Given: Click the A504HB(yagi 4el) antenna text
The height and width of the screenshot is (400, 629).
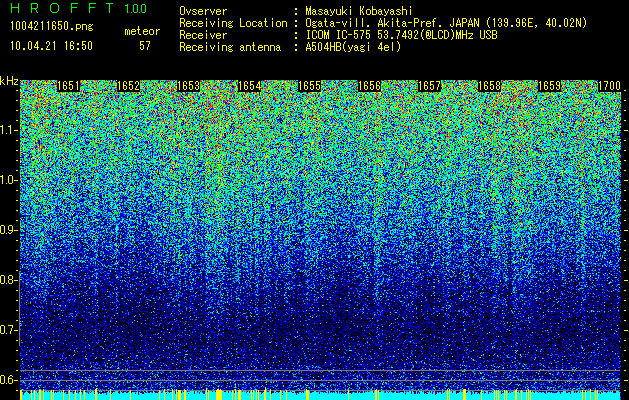Looking at the screenshot, I should pyautogui.click(x=353, y=47).
